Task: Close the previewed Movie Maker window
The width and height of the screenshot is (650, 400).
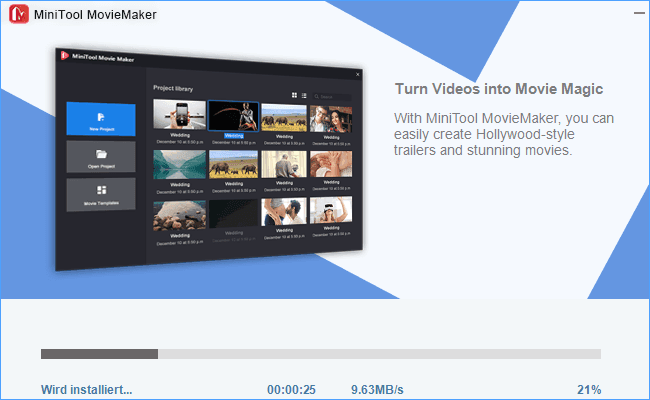Action: (x=358, y=74)
